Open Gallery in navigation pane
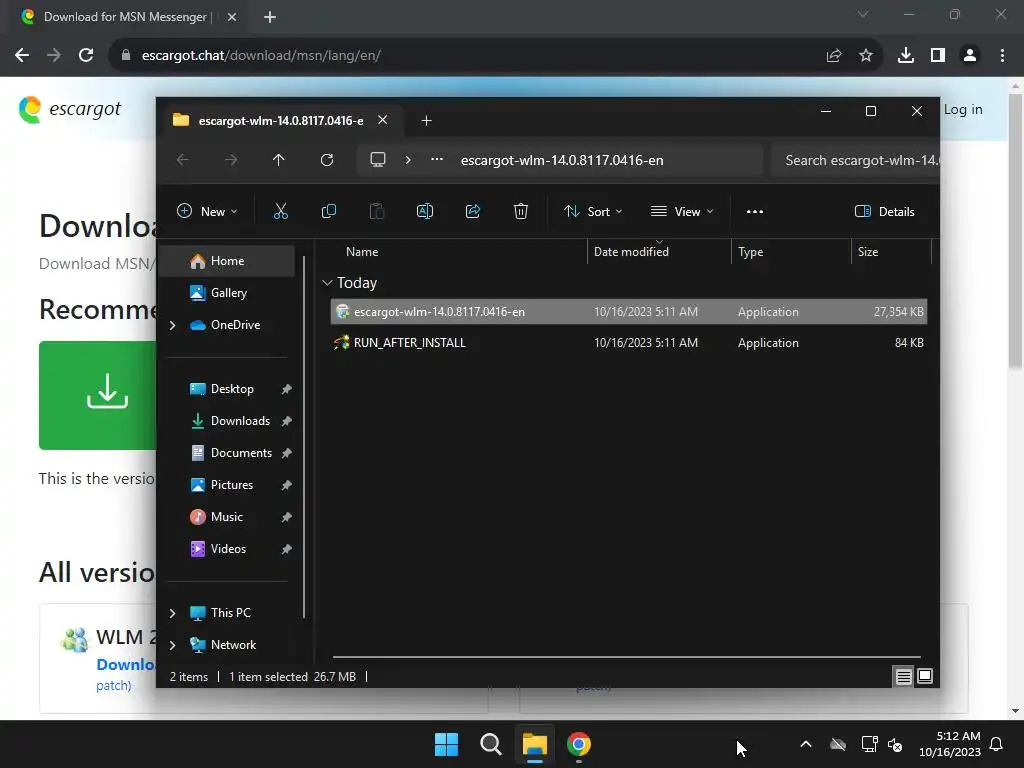 pyautogui.click(x=227, y=293)
